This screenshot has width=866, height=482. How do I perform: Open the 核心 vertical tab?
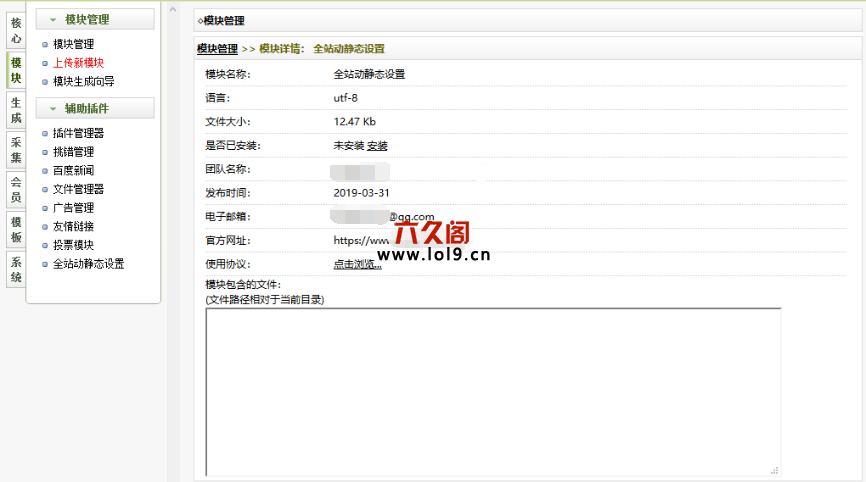15,30
